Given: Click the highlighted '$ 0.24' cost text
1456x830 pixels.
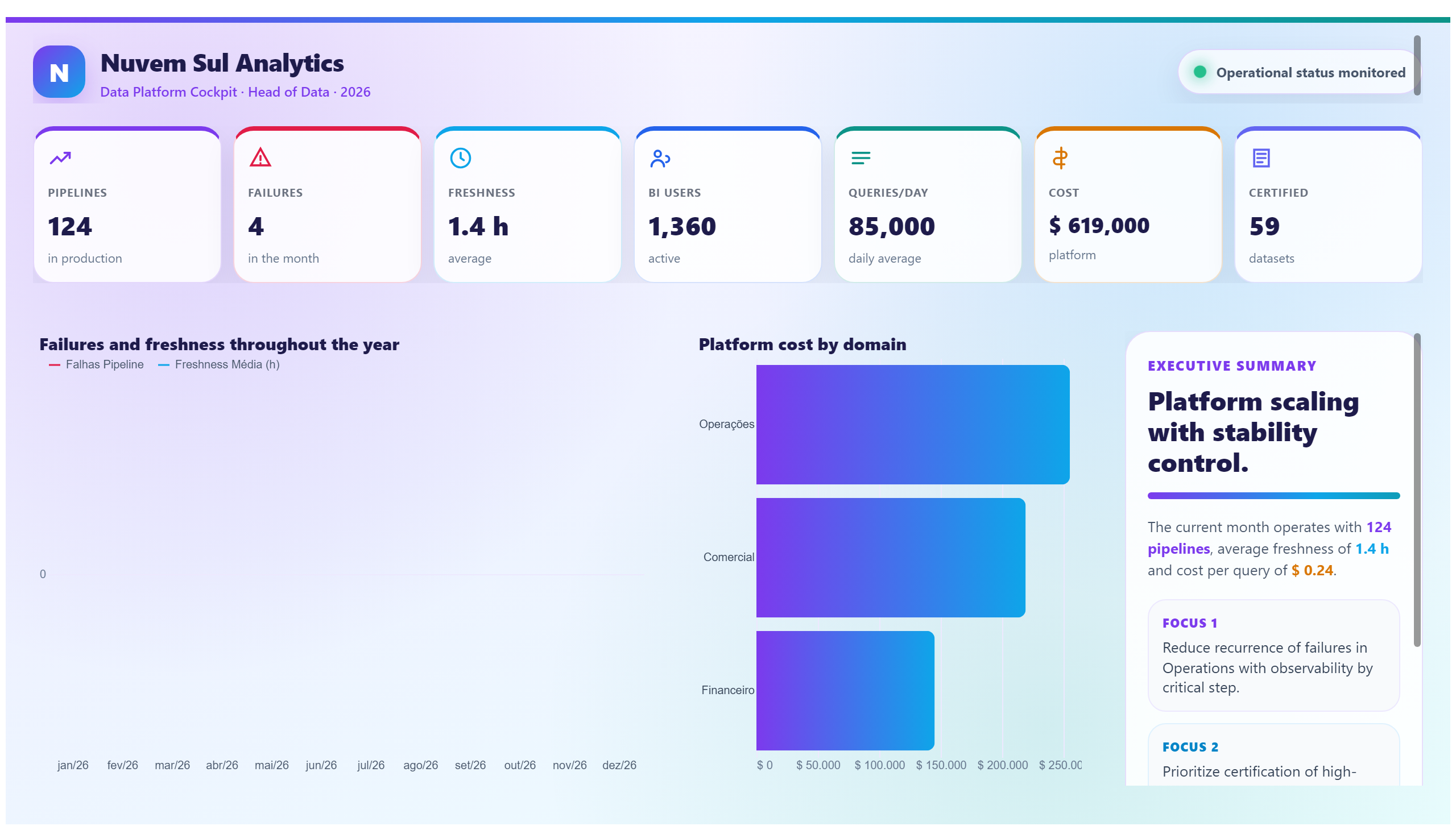Looking at the screenshot, I should point(1312,570).
